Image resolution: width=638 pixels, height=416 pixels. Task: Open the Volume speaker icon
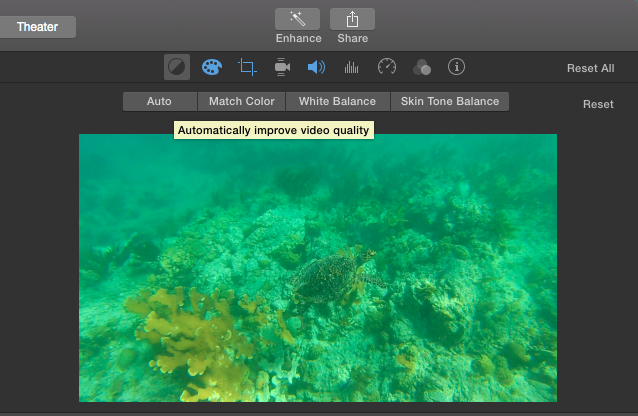click(316, 67)
